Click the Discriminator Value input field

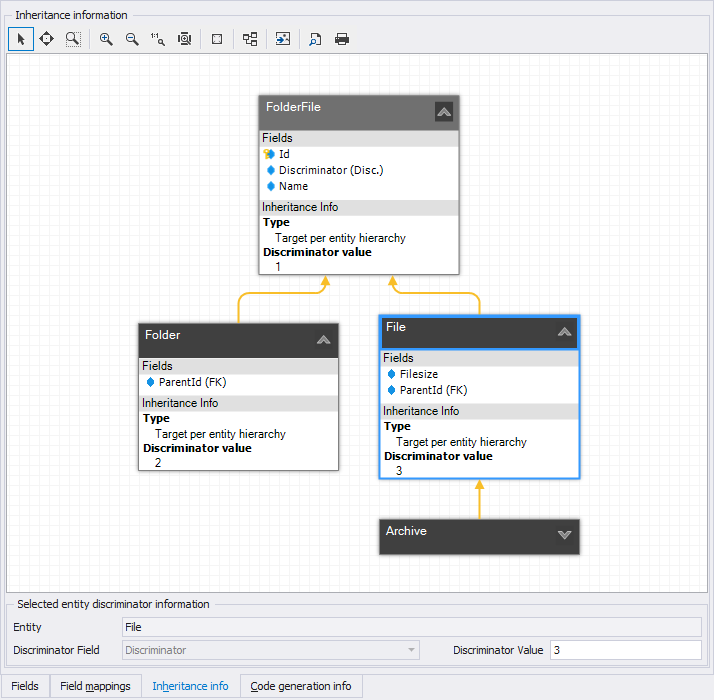625,650
